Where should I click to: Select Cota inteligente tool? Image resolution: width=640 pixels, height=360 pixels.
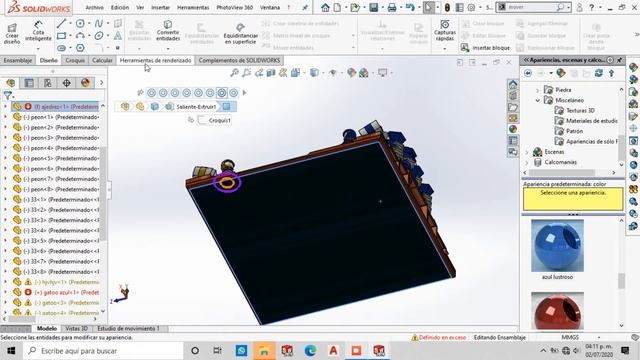click(38, 31)
